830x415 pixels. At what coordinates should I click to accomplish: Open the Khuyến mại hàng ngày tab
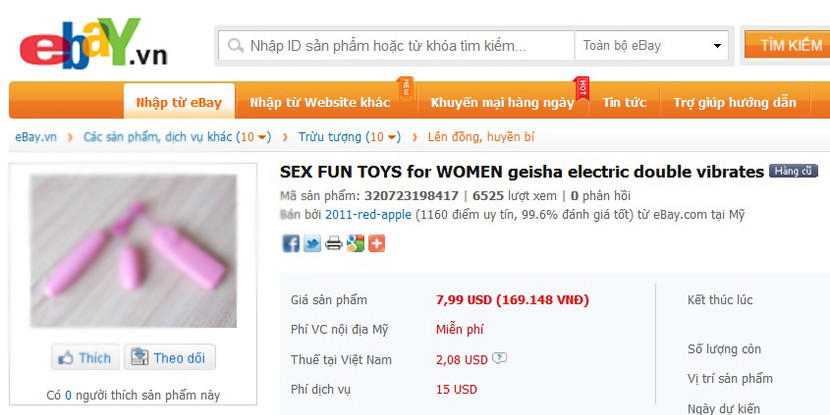pos(502,102)
